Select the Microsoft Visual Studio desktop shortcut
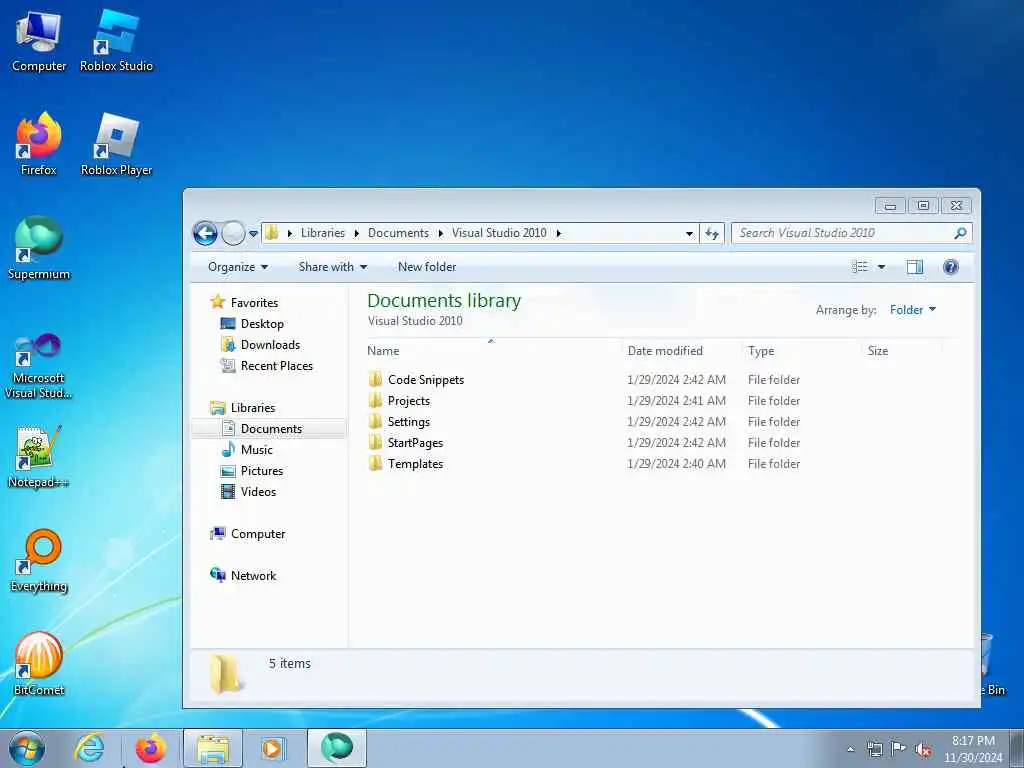Image resolution: width=1024 pixels, height=768 pixels. (x=39, y=366)
